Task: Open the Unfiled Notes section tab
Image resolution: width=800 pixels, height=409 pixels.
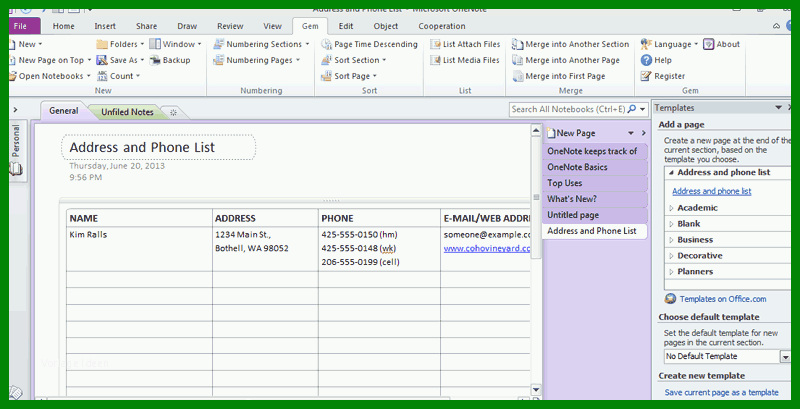Action: click(x=127, y=112)
